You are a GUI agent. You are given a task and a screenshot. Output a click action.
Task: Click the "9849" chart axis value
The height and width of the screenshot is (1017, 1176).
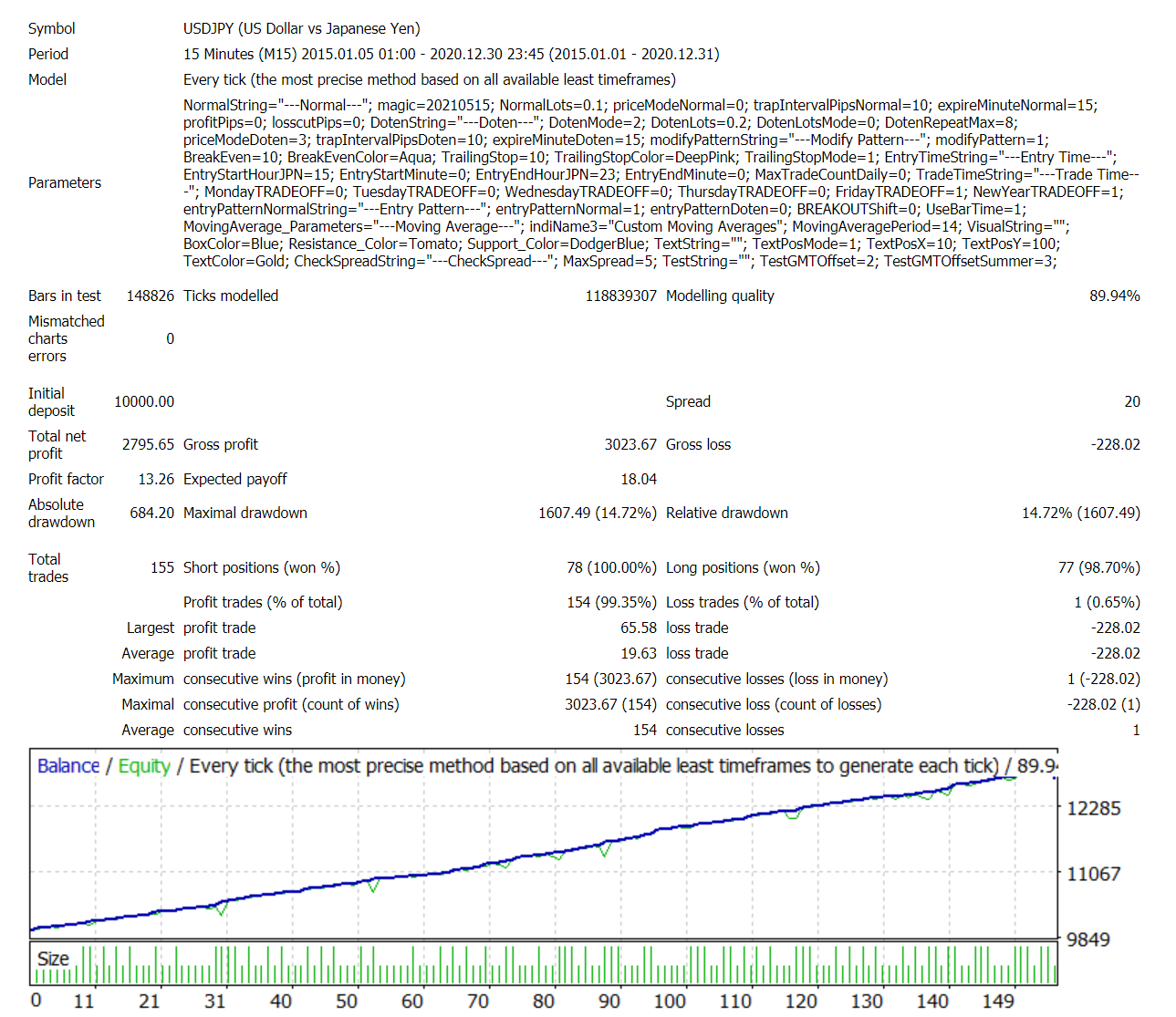[x=1088, y=939]
